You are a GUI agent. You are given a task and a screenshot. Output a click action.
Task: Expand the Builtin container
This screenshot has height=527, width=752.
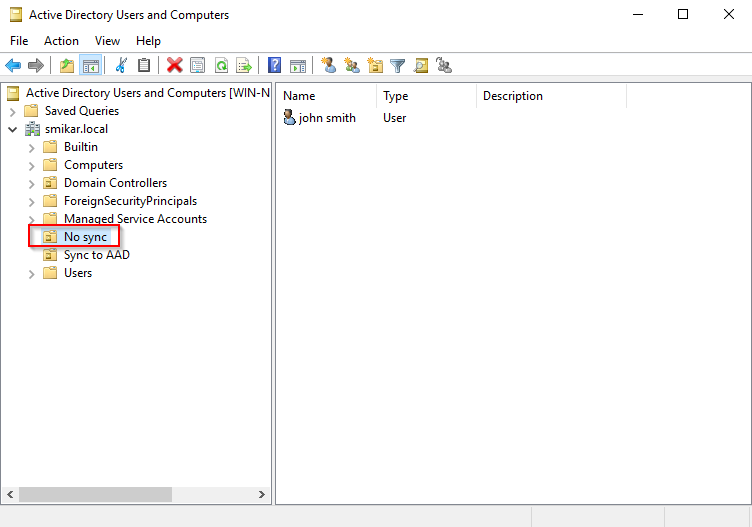click(32, 148)
